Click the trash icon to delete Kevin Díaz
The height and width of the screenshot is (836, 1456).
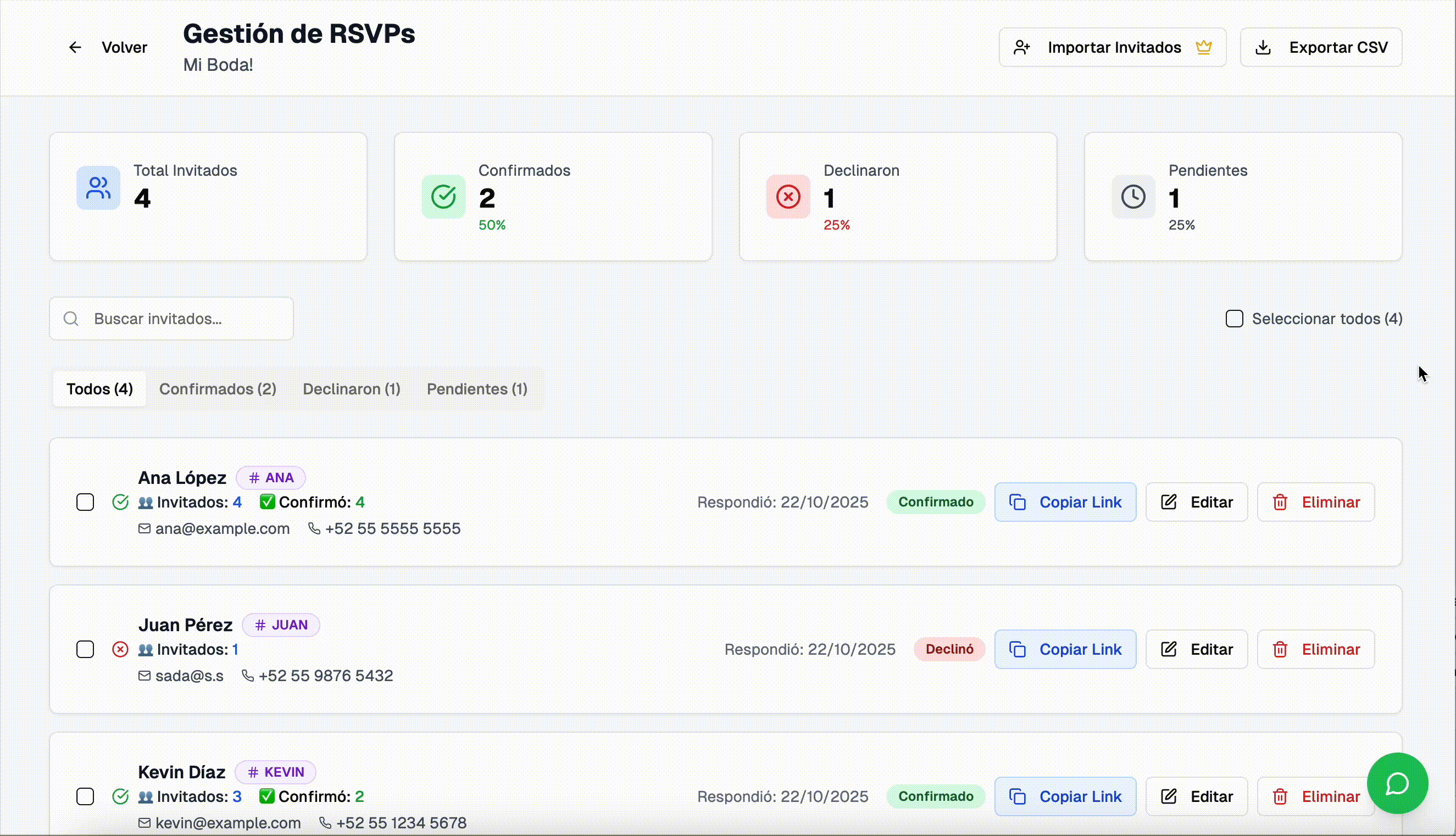pos(1280,796)
